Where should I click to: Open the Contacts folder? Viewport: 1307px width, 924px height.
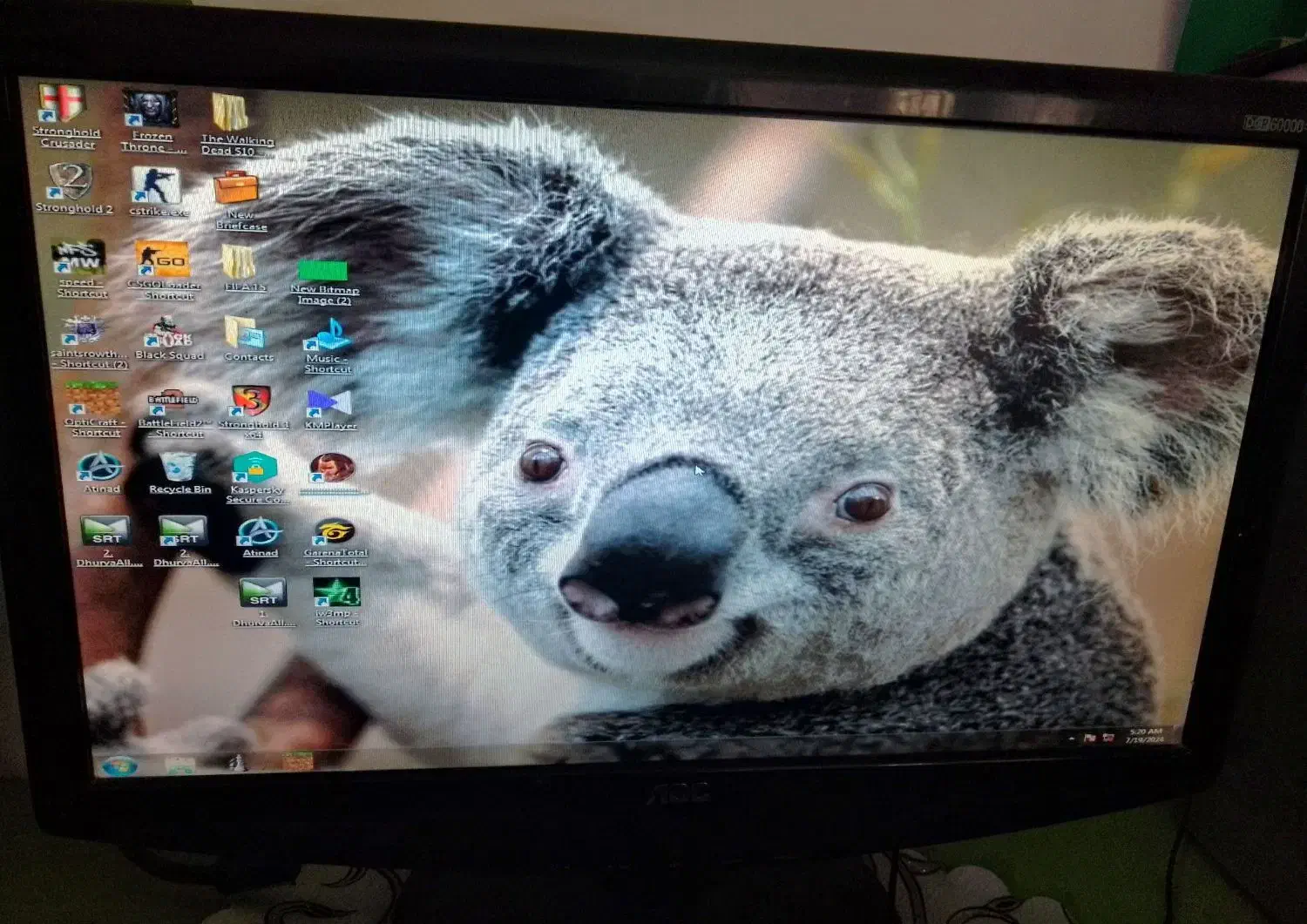tap(246, 334)
